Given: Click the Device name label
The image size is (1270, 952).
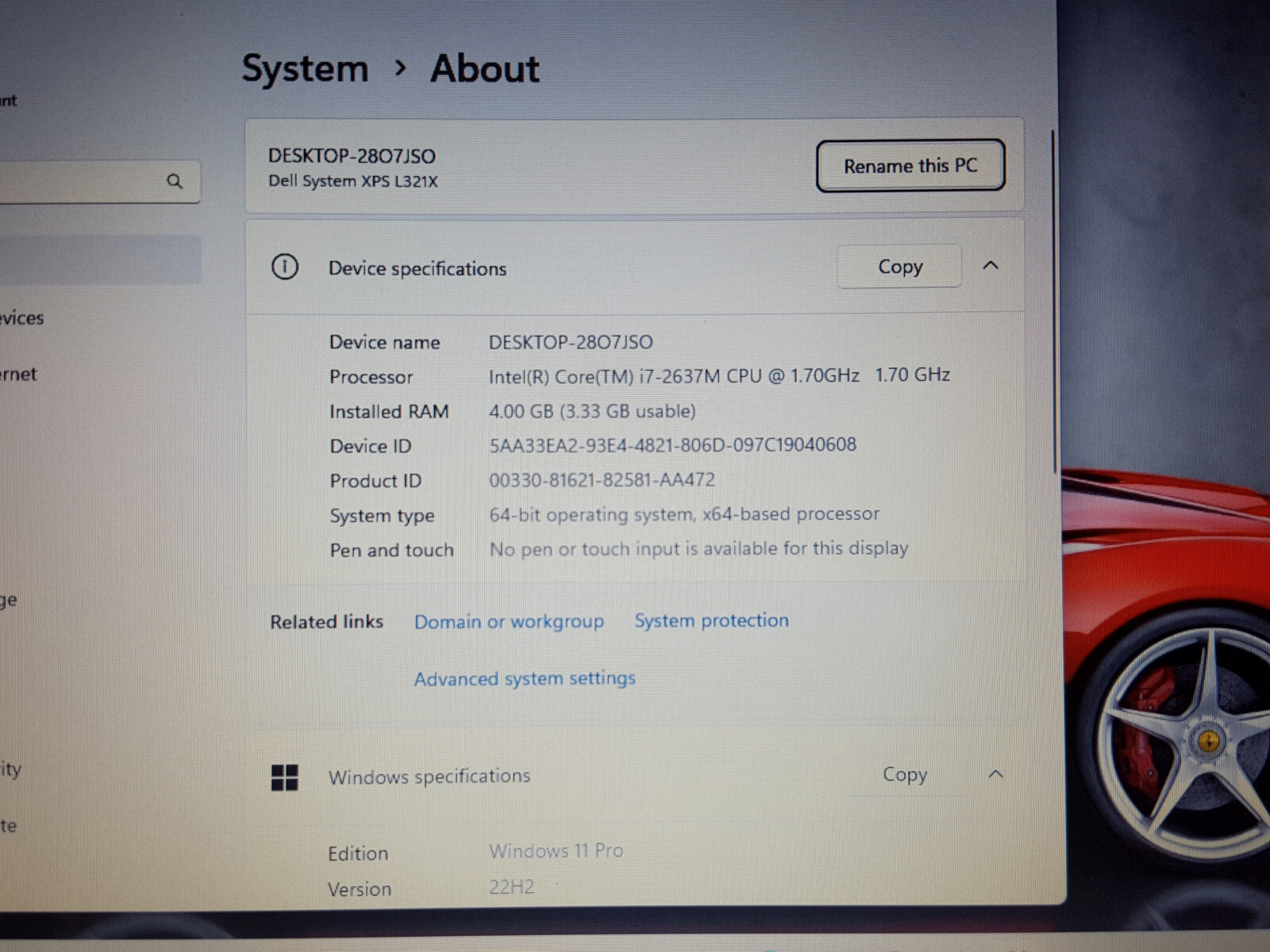Looking at the screenshot, I should pos(385,342).
